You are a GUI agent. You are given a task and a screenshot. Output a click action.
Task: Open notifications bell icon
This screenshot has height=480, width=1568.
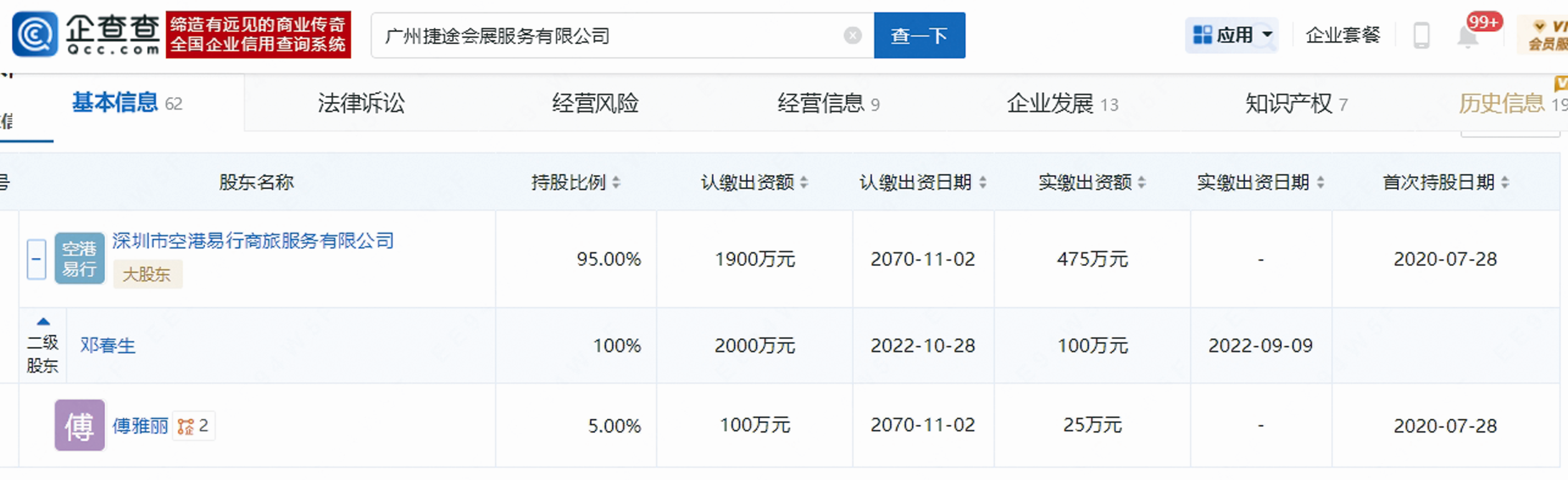point(1468,37)
